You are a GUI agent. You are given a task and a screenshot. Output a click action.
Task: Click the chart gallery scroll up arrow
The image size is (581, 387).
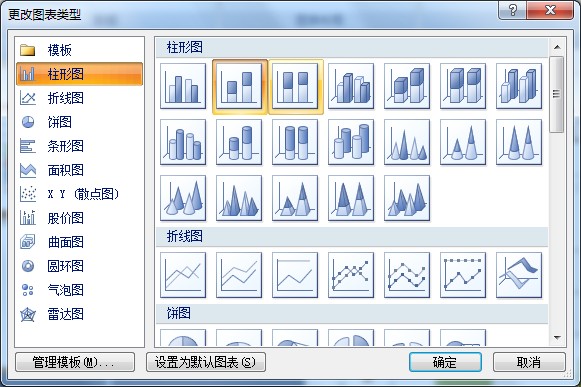pos(557,47)
